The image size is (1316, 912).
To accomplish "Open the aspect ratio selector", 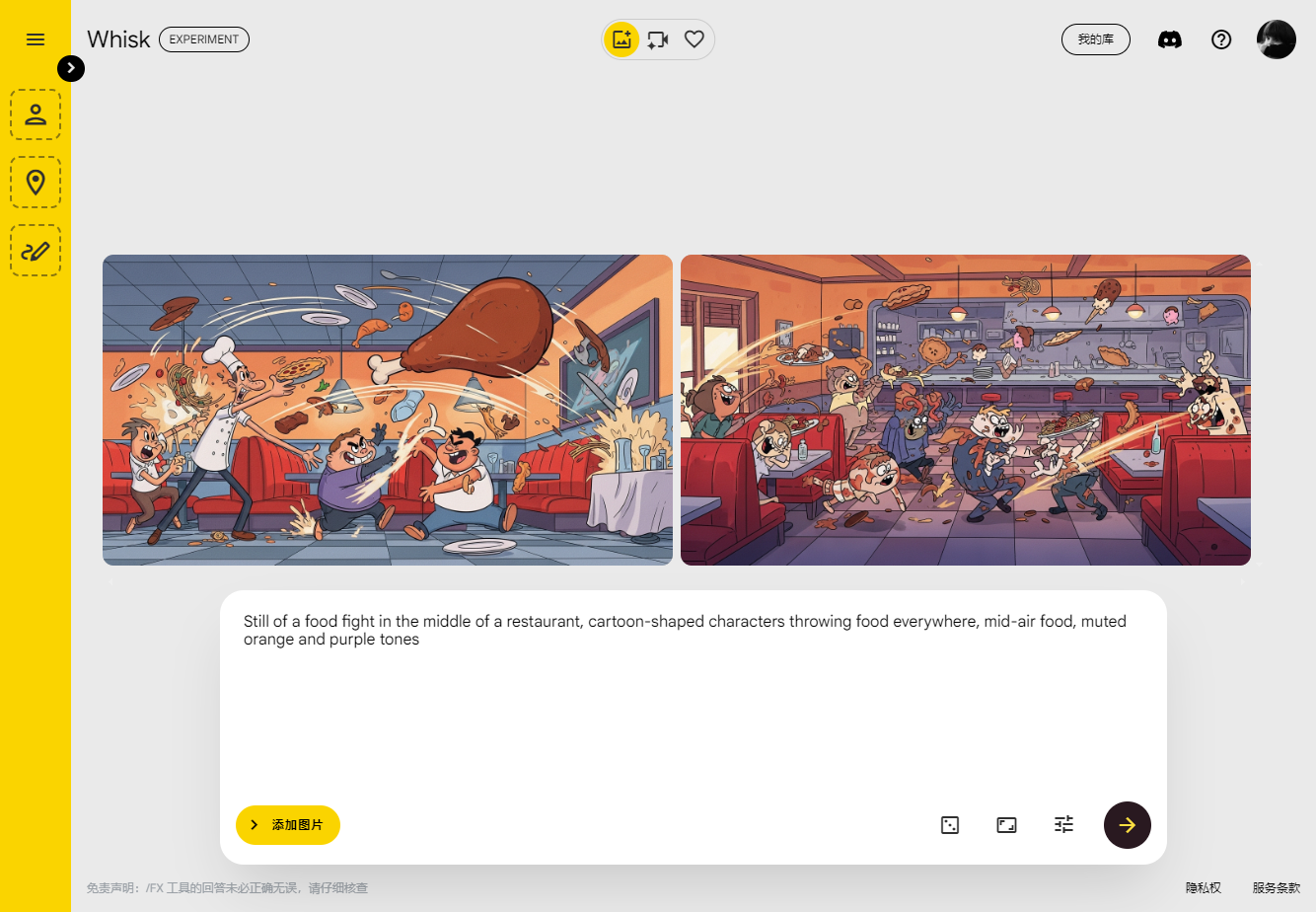I will pos(1007,825).
